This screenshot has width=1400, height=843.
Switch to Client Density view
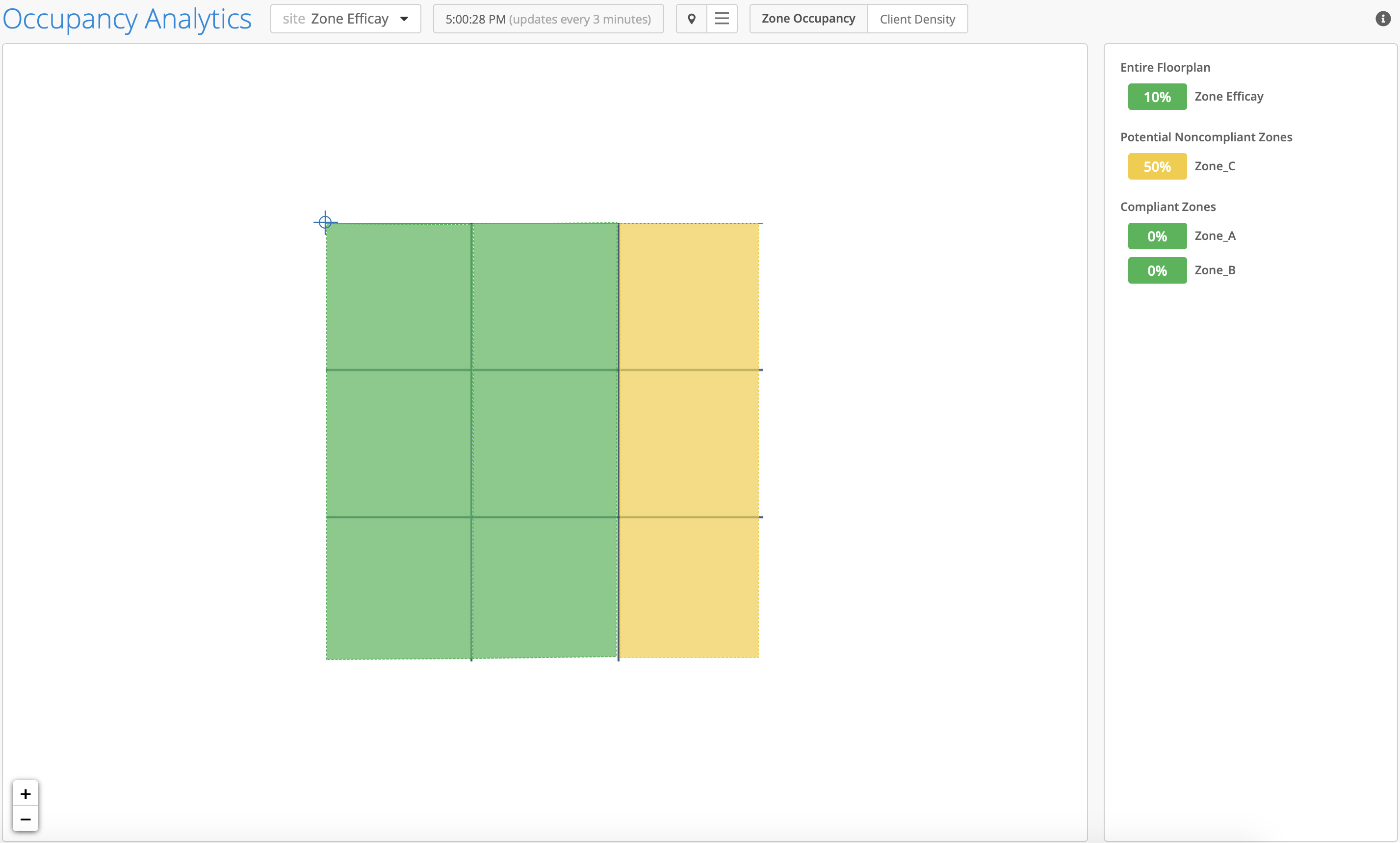[917, 19]
